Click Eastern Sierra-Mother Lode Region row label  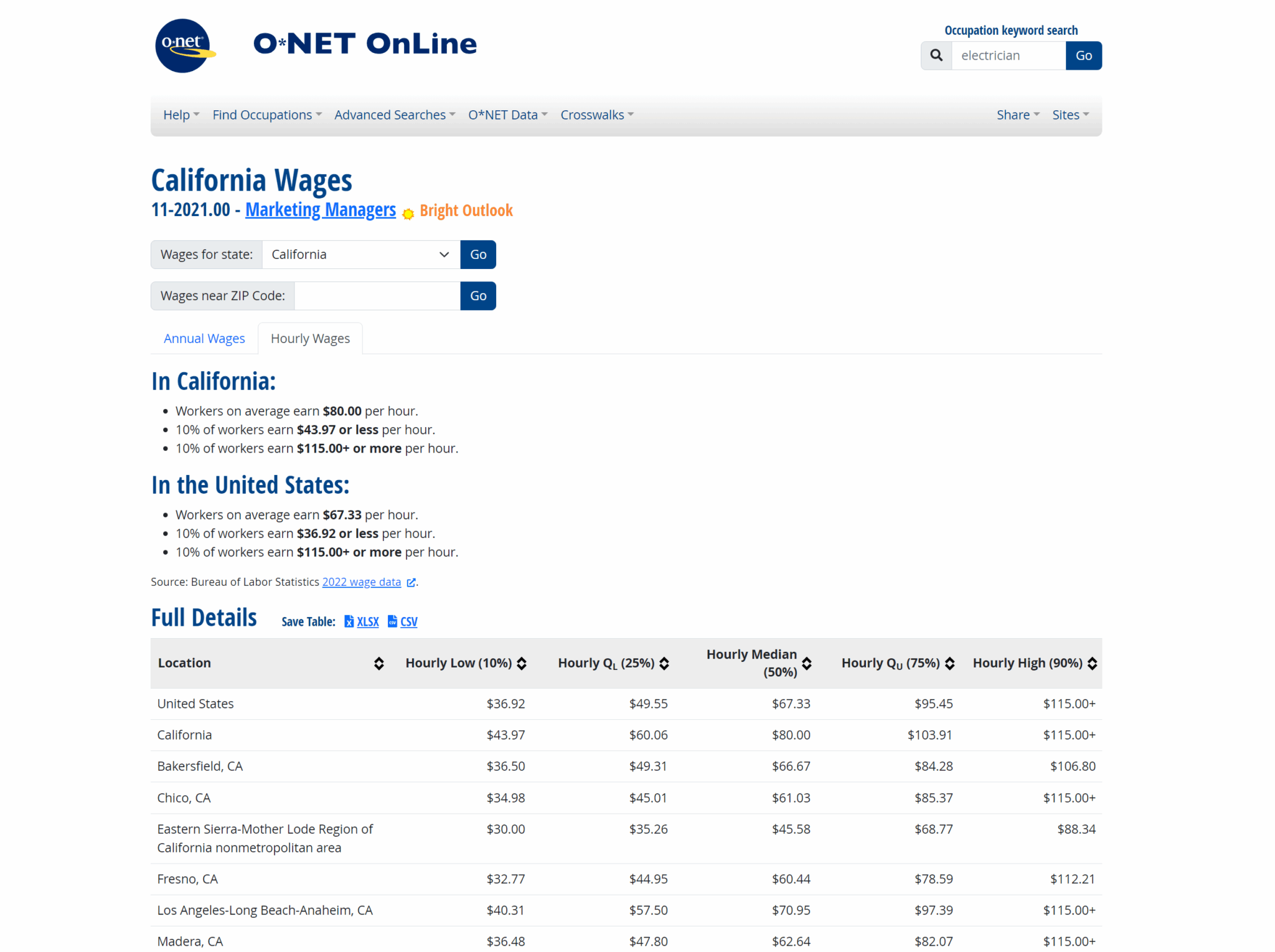pos(265,839)
